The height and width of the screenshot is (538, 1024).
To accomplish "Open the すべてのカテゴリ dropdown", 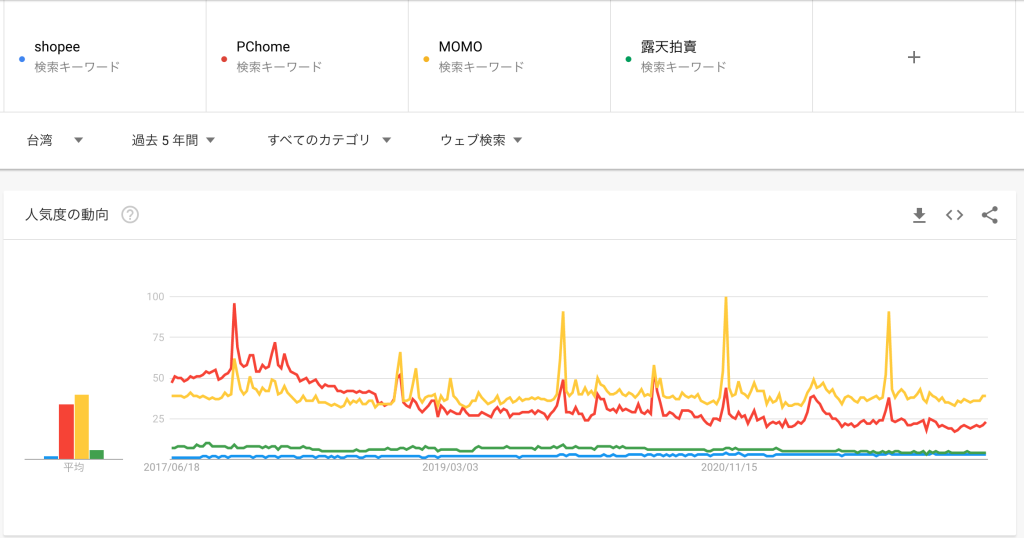I will coord(329,140).
